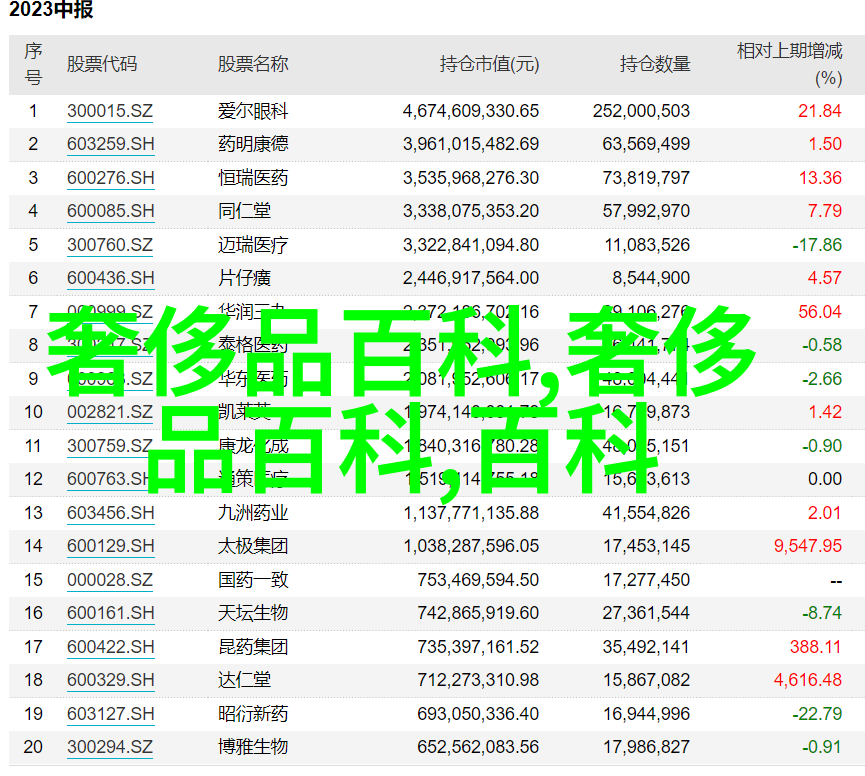Click holding quantity 252,000,503

pyautogui.click(x=642, y=111)
